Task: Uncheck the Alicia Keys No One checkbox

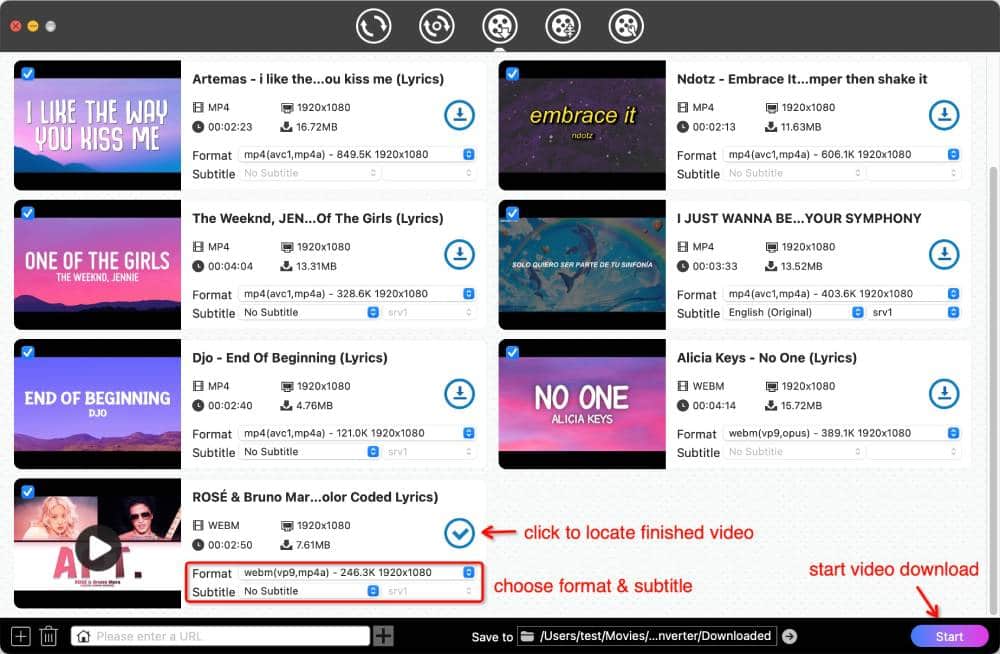Action: [x=512, y=352]
